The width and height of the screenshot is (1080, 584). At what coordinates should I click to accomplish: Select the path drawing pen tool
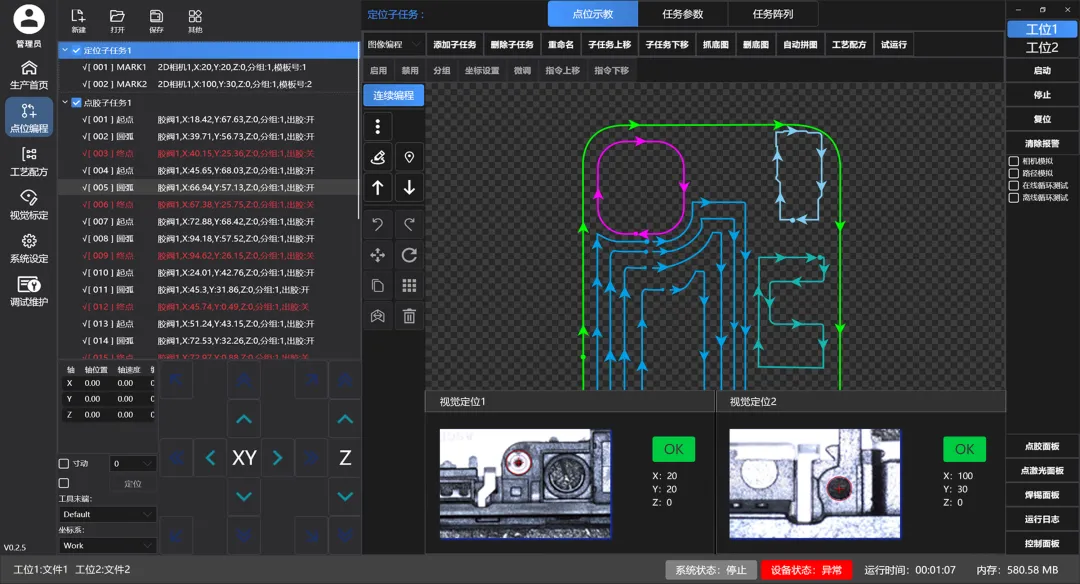click(377, 157)
